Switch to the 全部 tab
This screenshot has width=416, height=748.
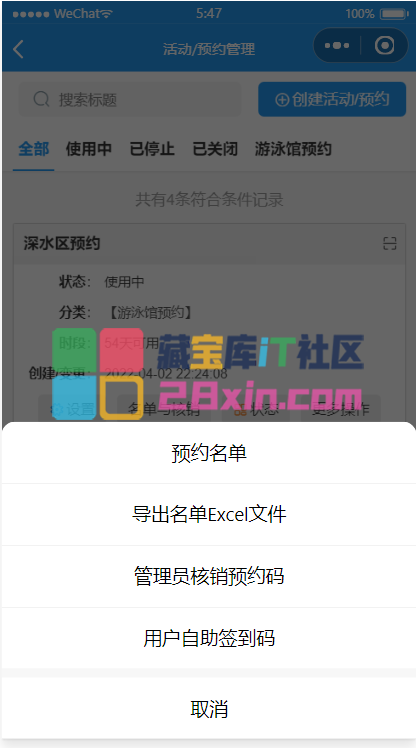coord(33,149)
